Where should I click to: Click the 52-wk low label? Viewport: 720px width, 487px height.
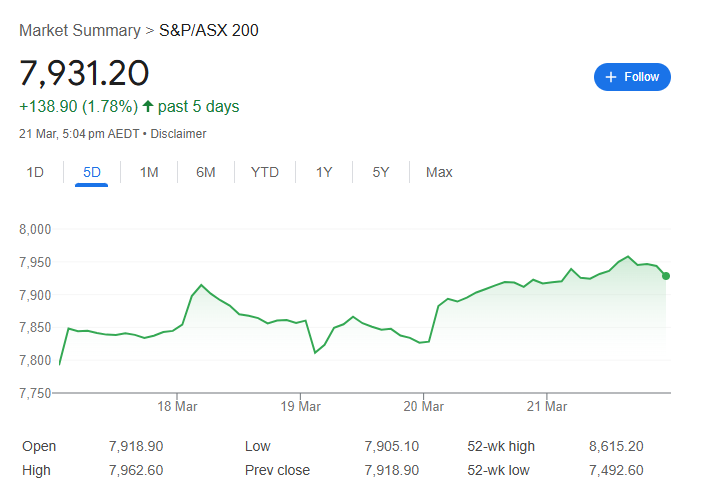pyautogui.click(x=498, y=470)
